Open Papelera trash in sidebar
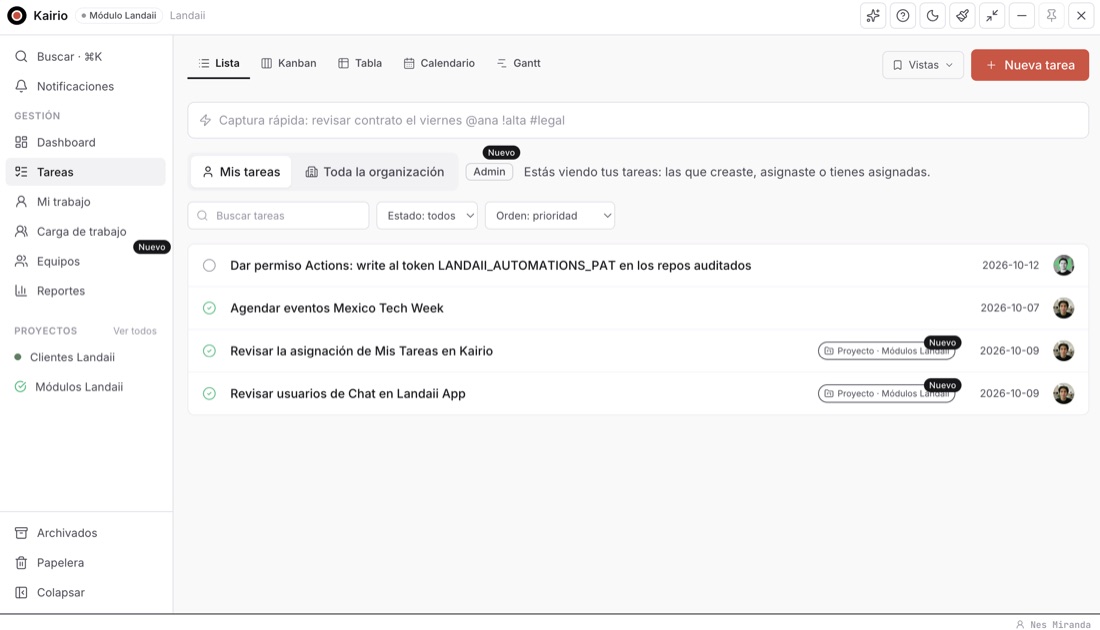The height and width of the screenshot is (630, 1100). (86, 563)
